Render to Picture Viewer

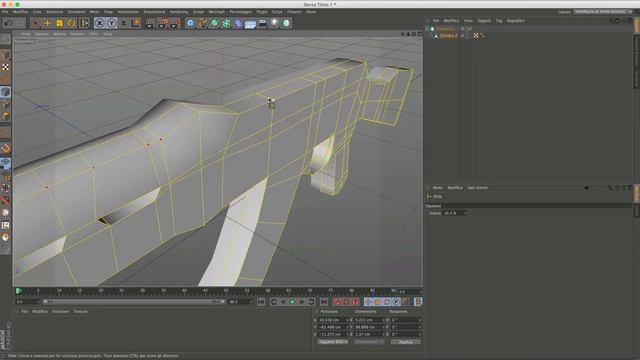pyautogui.click(x=163, y=23)
